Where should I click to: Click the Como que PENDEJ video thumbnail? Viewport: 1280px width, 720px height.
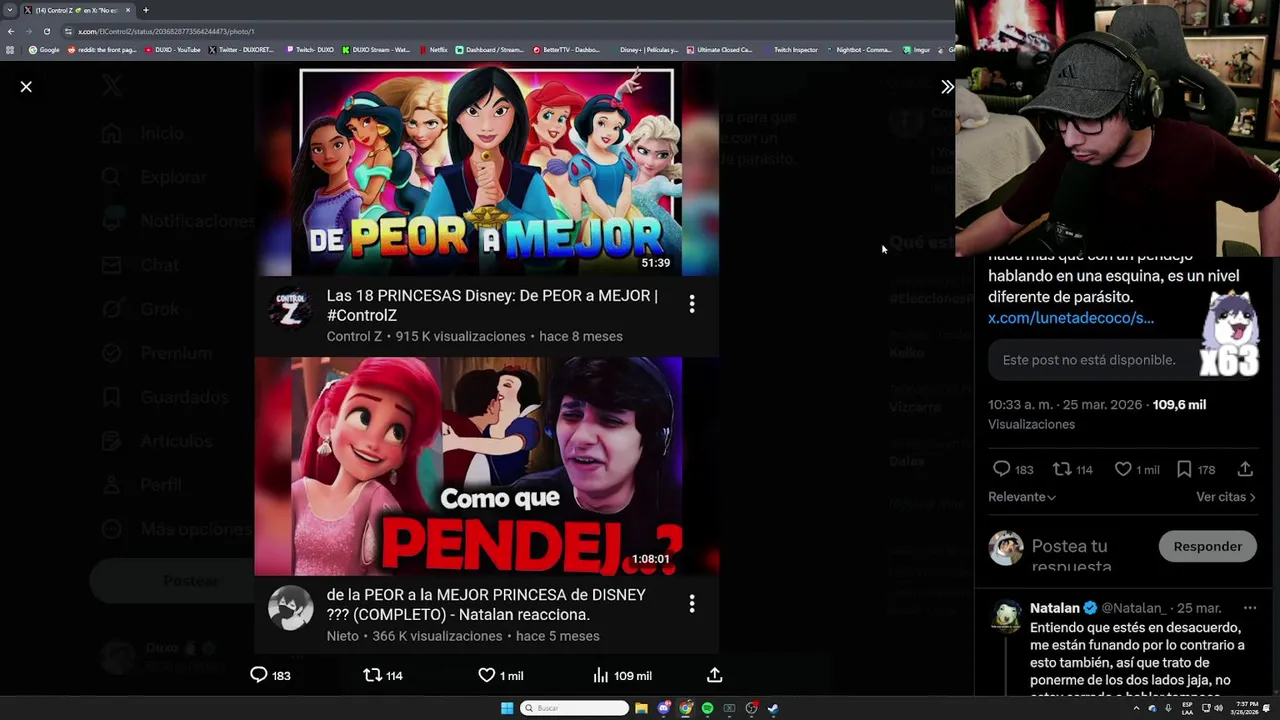coord(486,466)
